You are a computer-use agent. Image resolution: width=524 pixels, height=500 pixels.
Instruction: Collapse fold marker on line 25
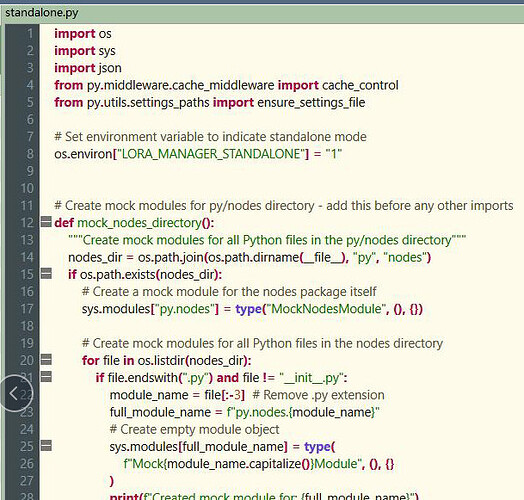46,445
